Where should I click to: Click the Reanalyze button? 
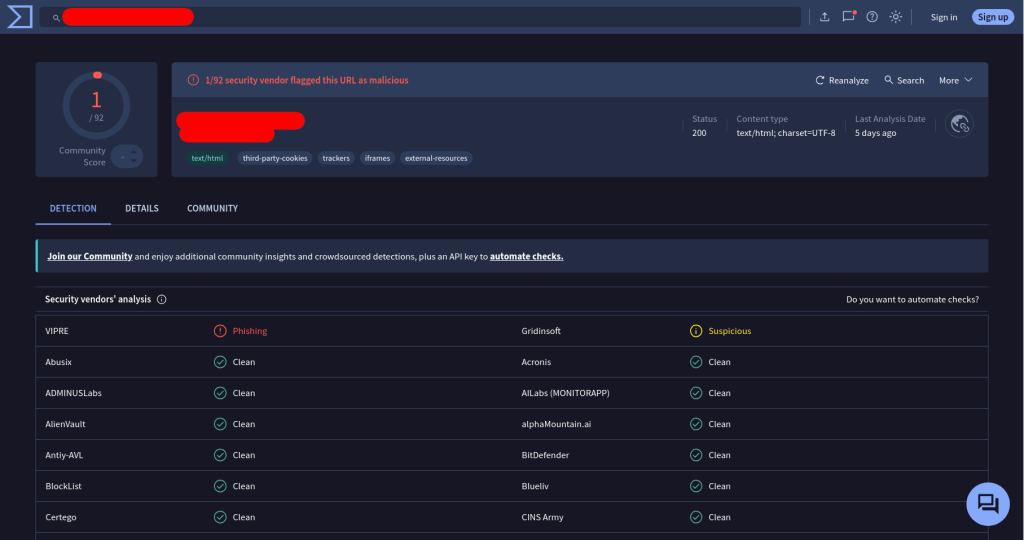842,80
